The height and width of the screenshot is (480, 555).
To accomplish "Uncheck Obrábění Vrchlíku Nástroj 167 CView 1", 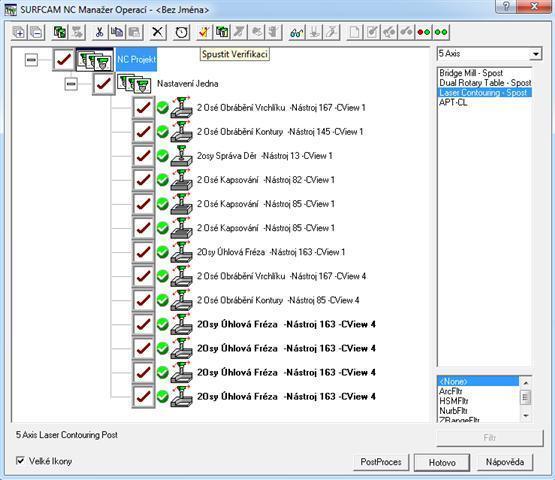I will (x=143, y=108).
